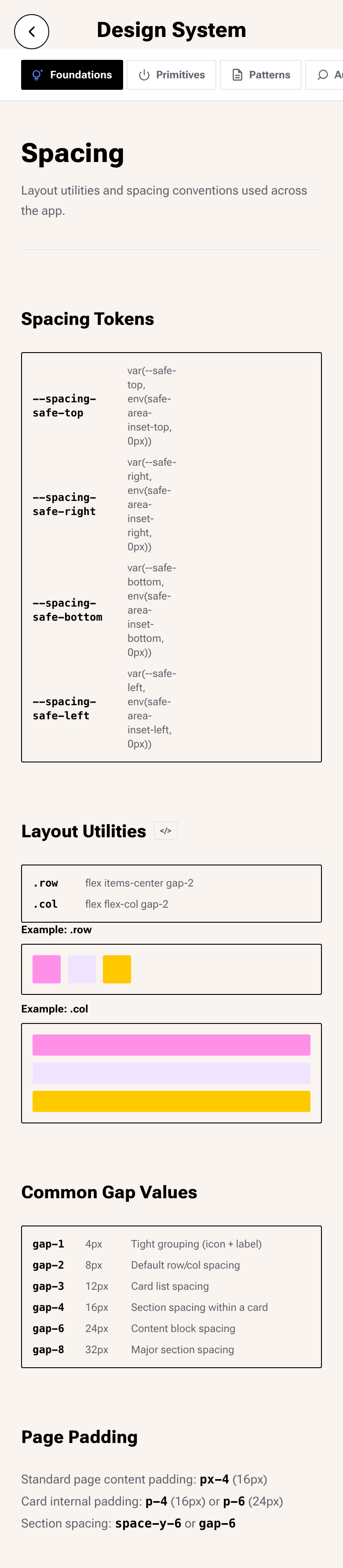Go back using the chevron button

(x=32, y=32)
